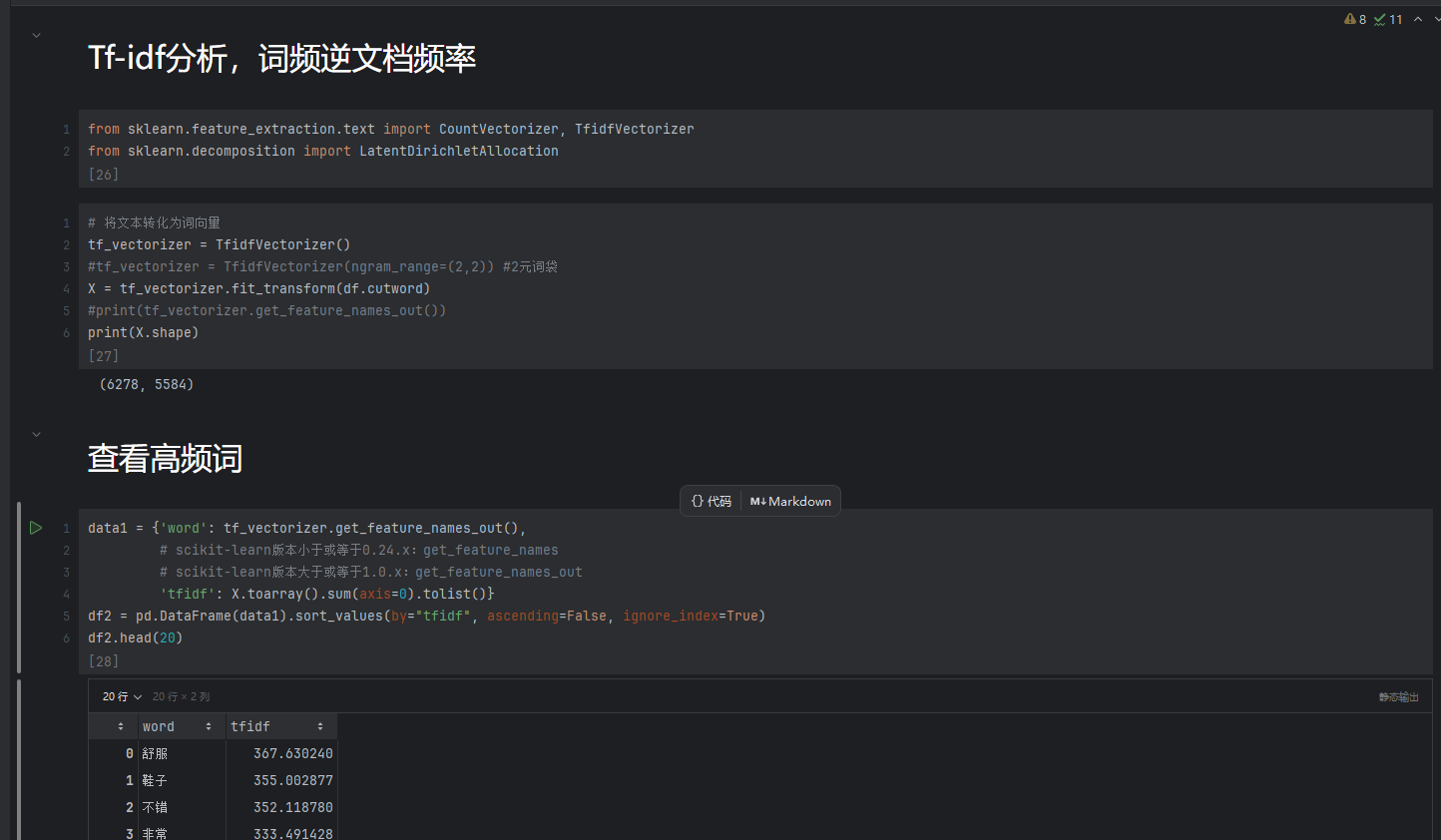Image resolution: width=1441 pixels, height=840 pixels.
Task: Click the comment # 将文本转化为词向量
Action: [155, 222]
